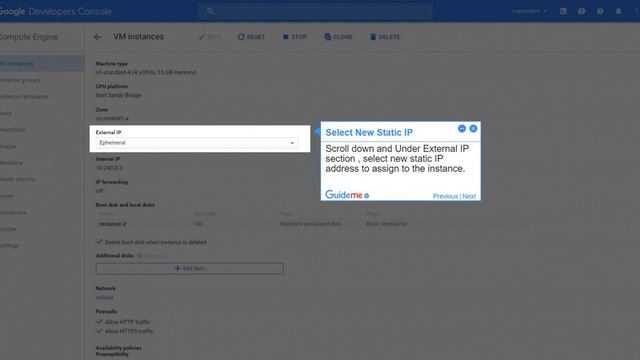
Task: Click the search field in top bar
Action: (315, 11)
